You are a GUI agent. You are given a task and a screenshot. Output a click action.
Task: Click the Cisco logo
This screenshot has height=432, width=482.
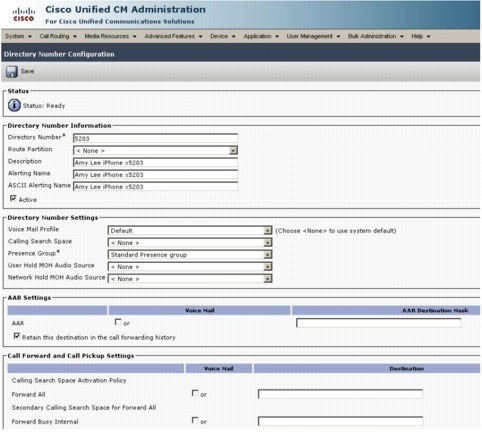[24, 15]
